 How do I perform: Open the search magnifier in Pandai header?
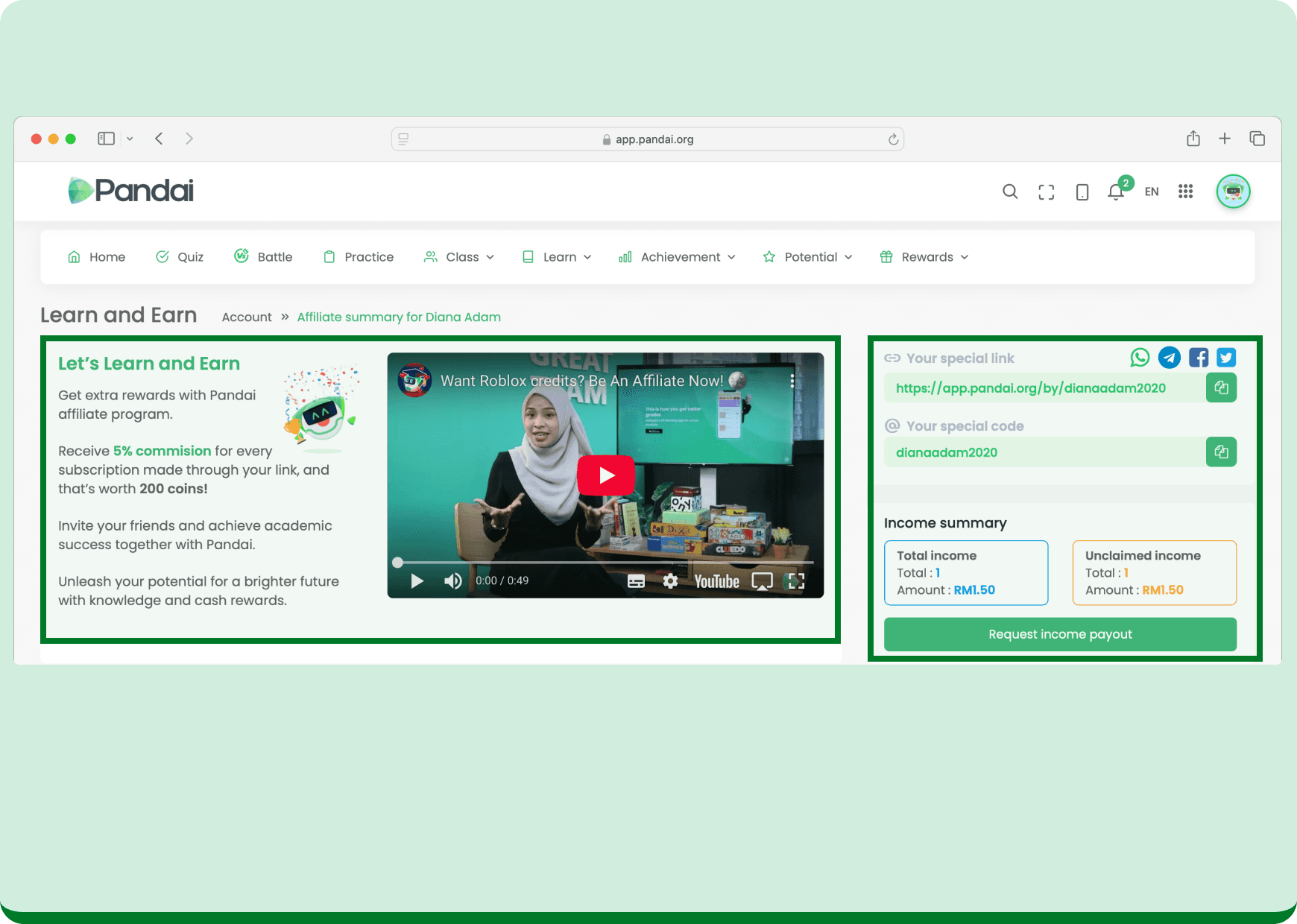pos(1010,192)
